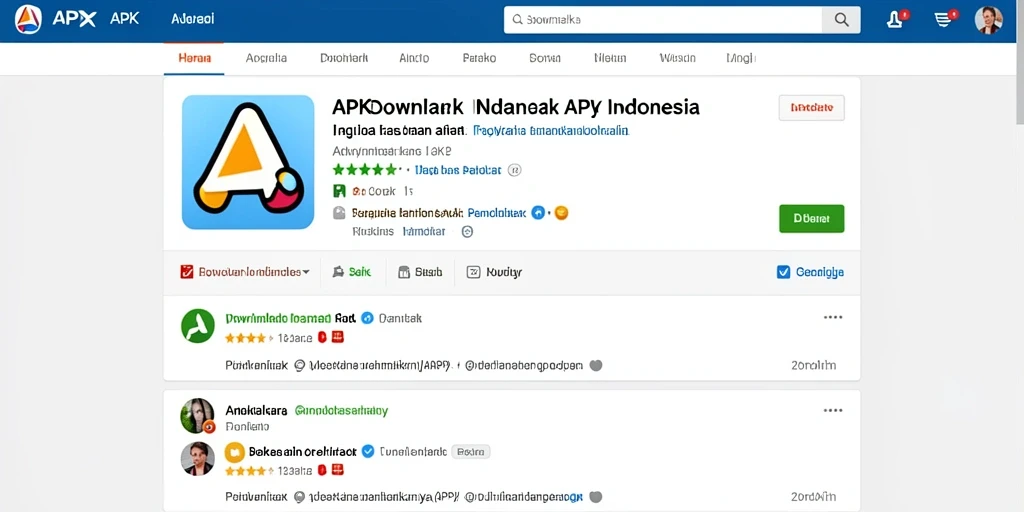Open the green Anoktakara handle link

click(x=341, y=411)
